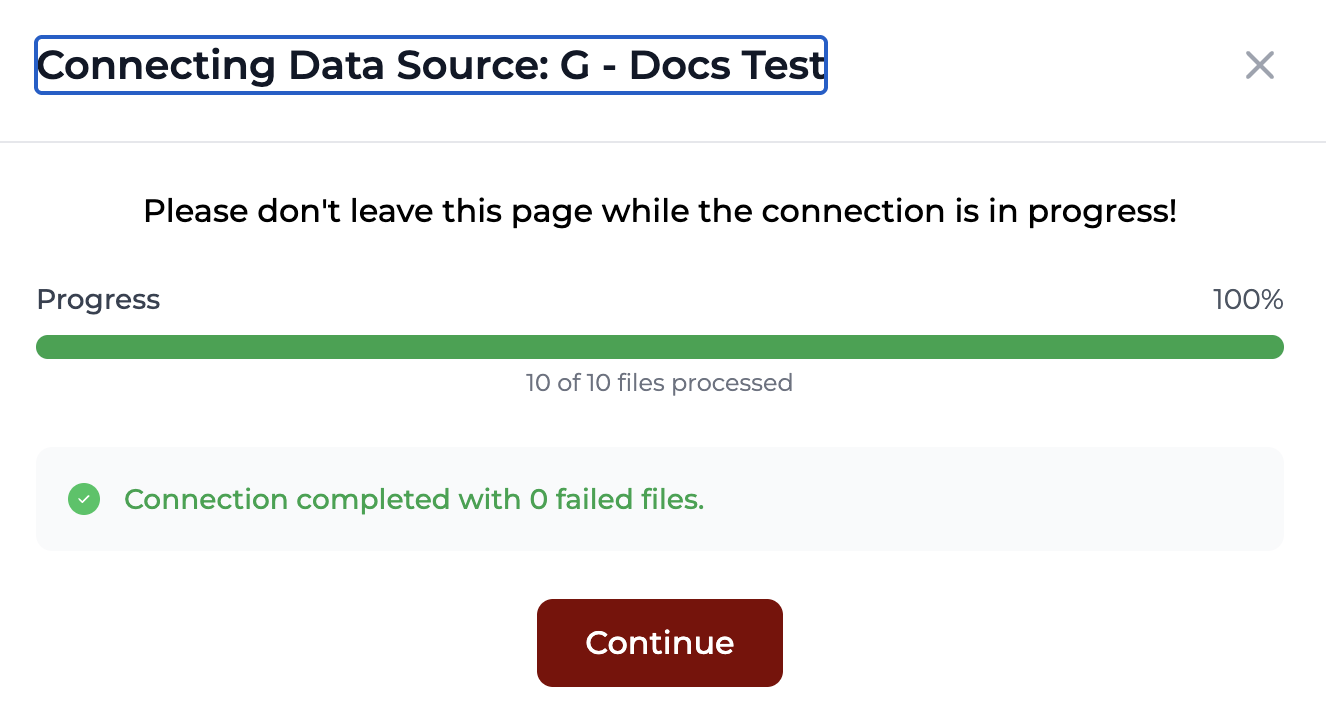The image size is (1326, 722).
Task: Click the green success checkmark icon
Action: tap(84, 499)
